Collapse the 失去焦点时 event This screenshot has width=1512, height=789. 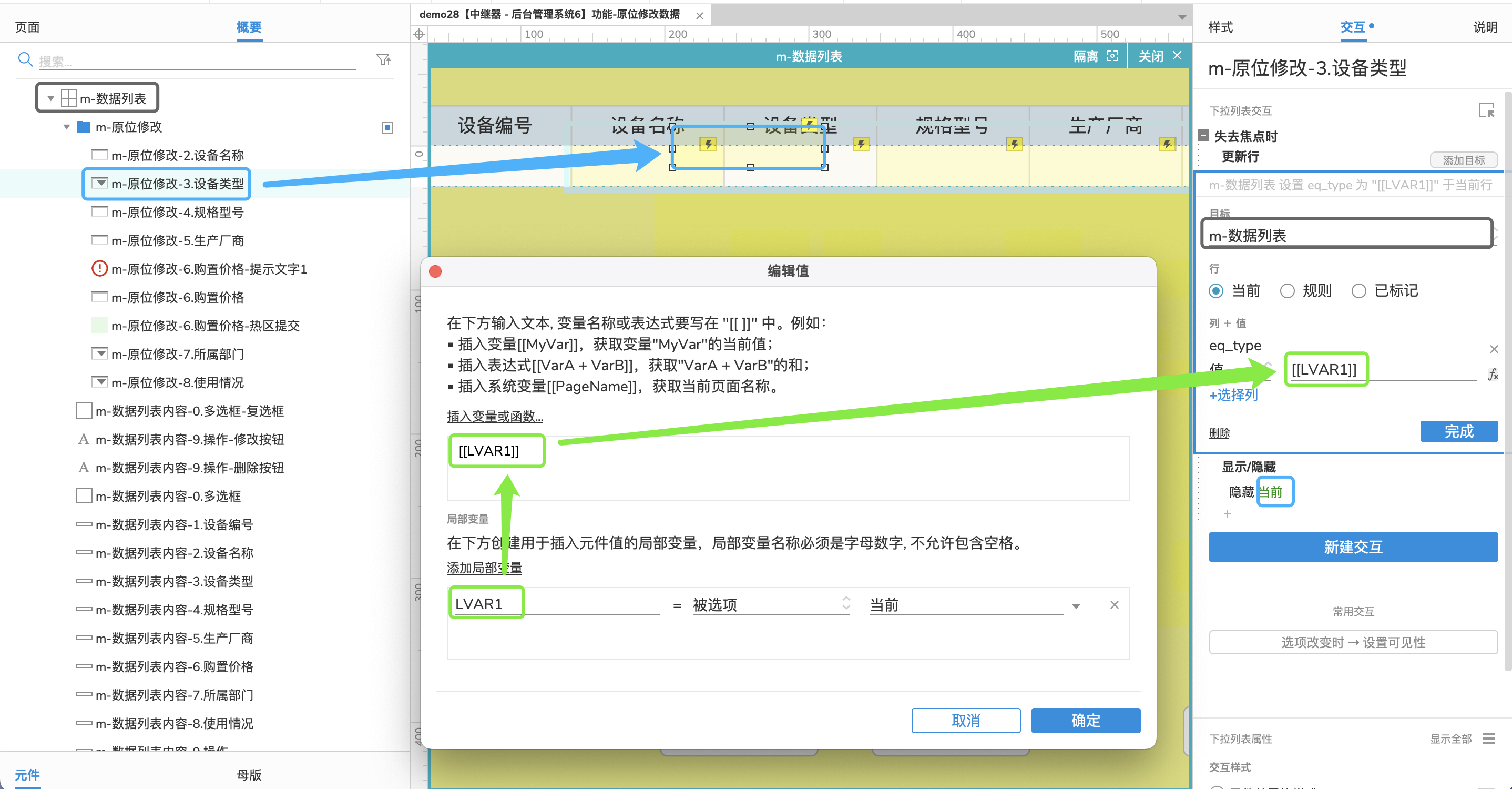(x=1203, y=136)
